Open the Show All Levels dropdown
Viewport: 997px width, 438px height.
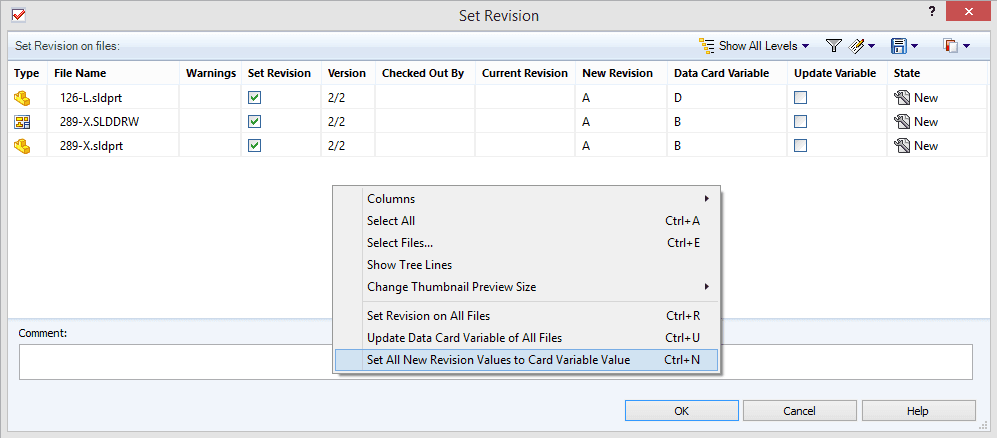[756, 46]
